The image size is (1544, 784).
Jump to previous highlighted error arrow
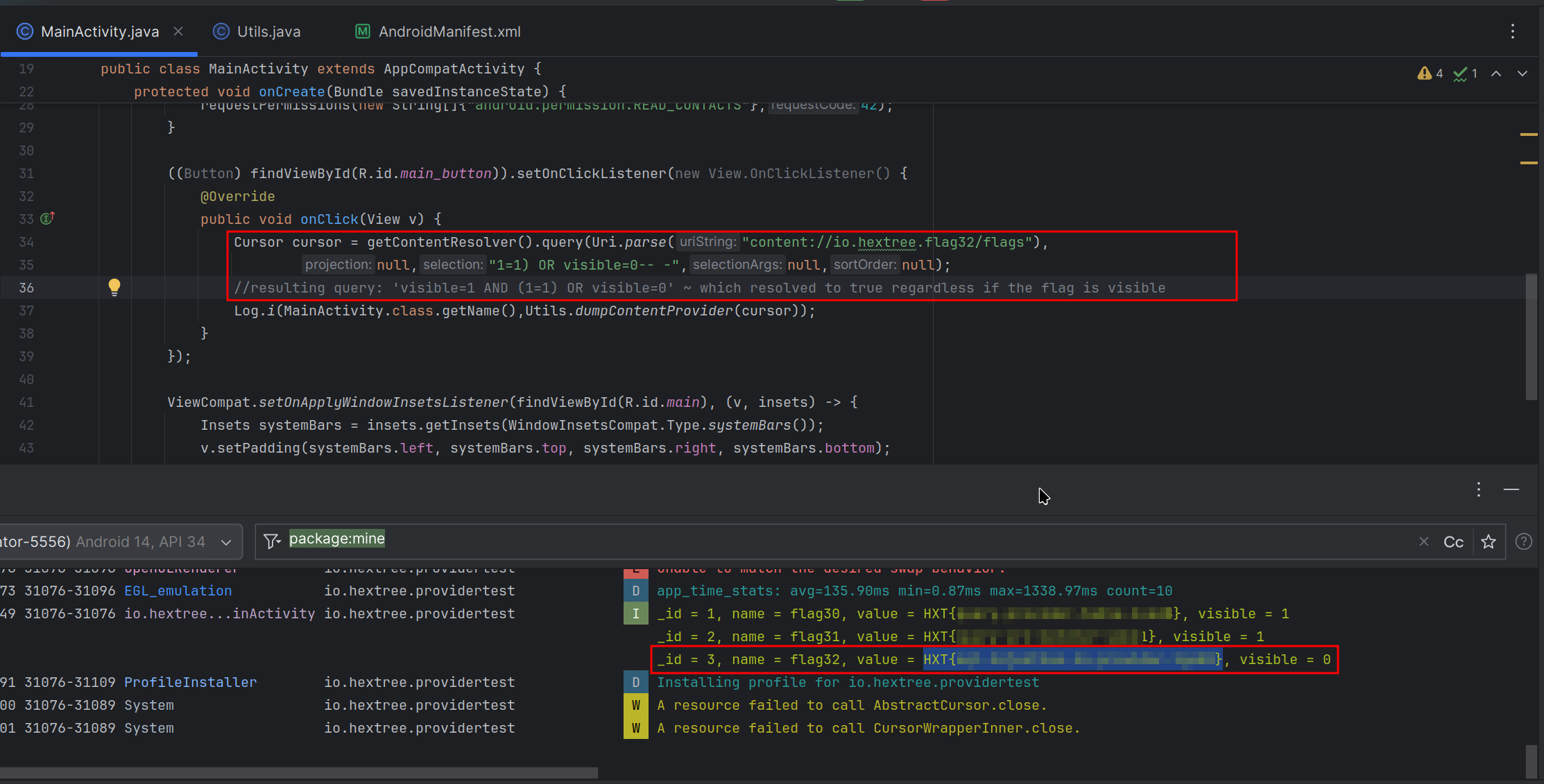(1496, 73)
